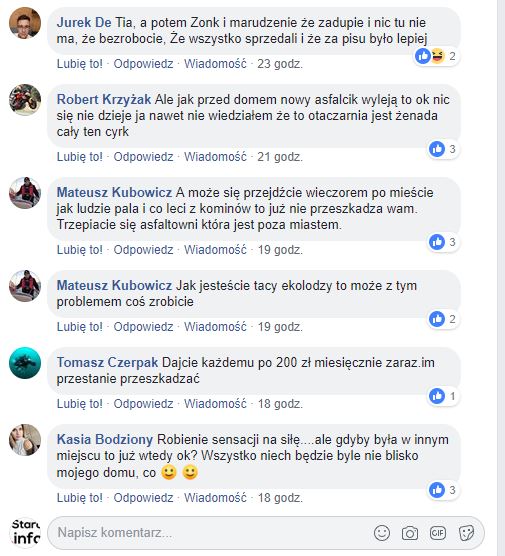Open the GIF selector in comment box
505x556 pixels.
coord(438,533)
